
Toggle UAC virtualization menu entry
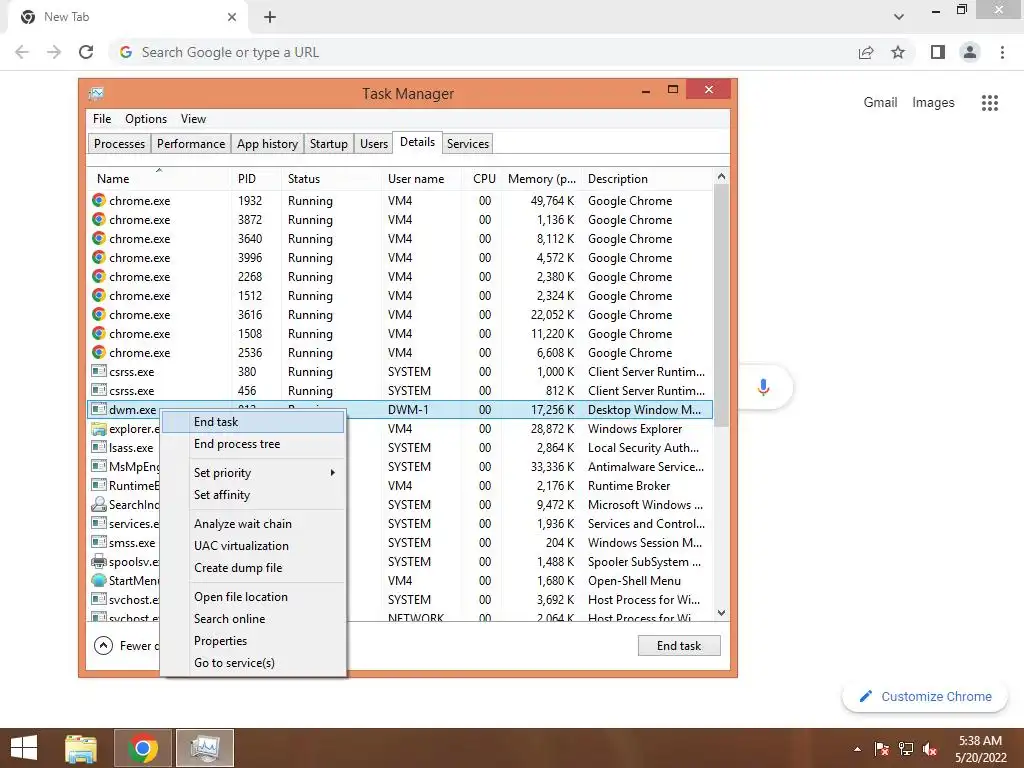pyautogui.click(x=253, y=546)
